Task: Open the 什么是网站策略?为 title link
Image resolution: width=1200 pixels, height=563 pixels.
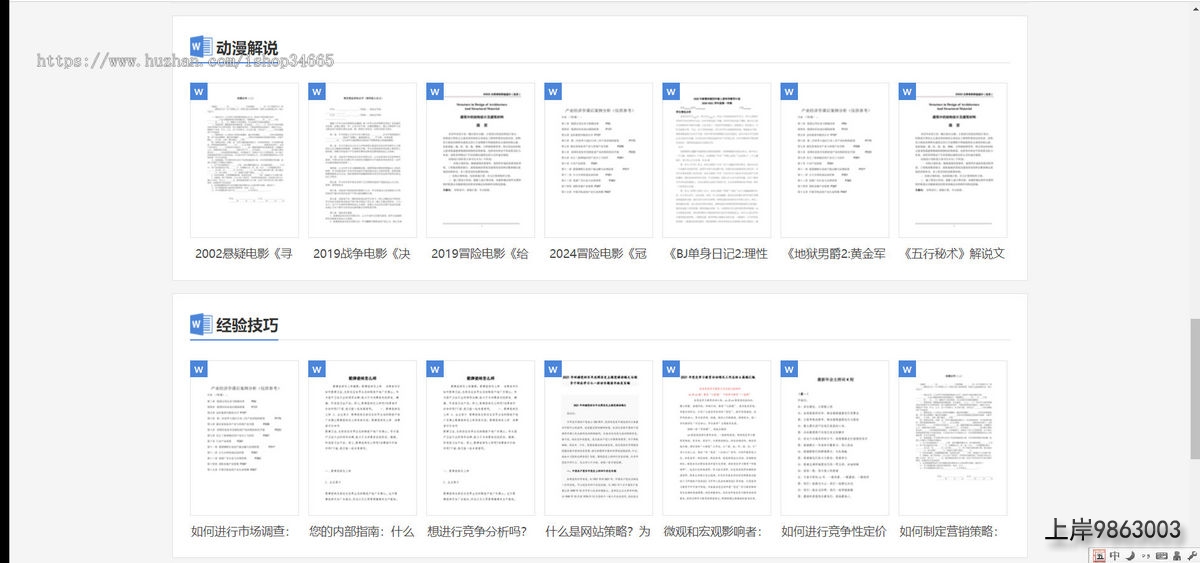Action: click(x=598, y=532)
